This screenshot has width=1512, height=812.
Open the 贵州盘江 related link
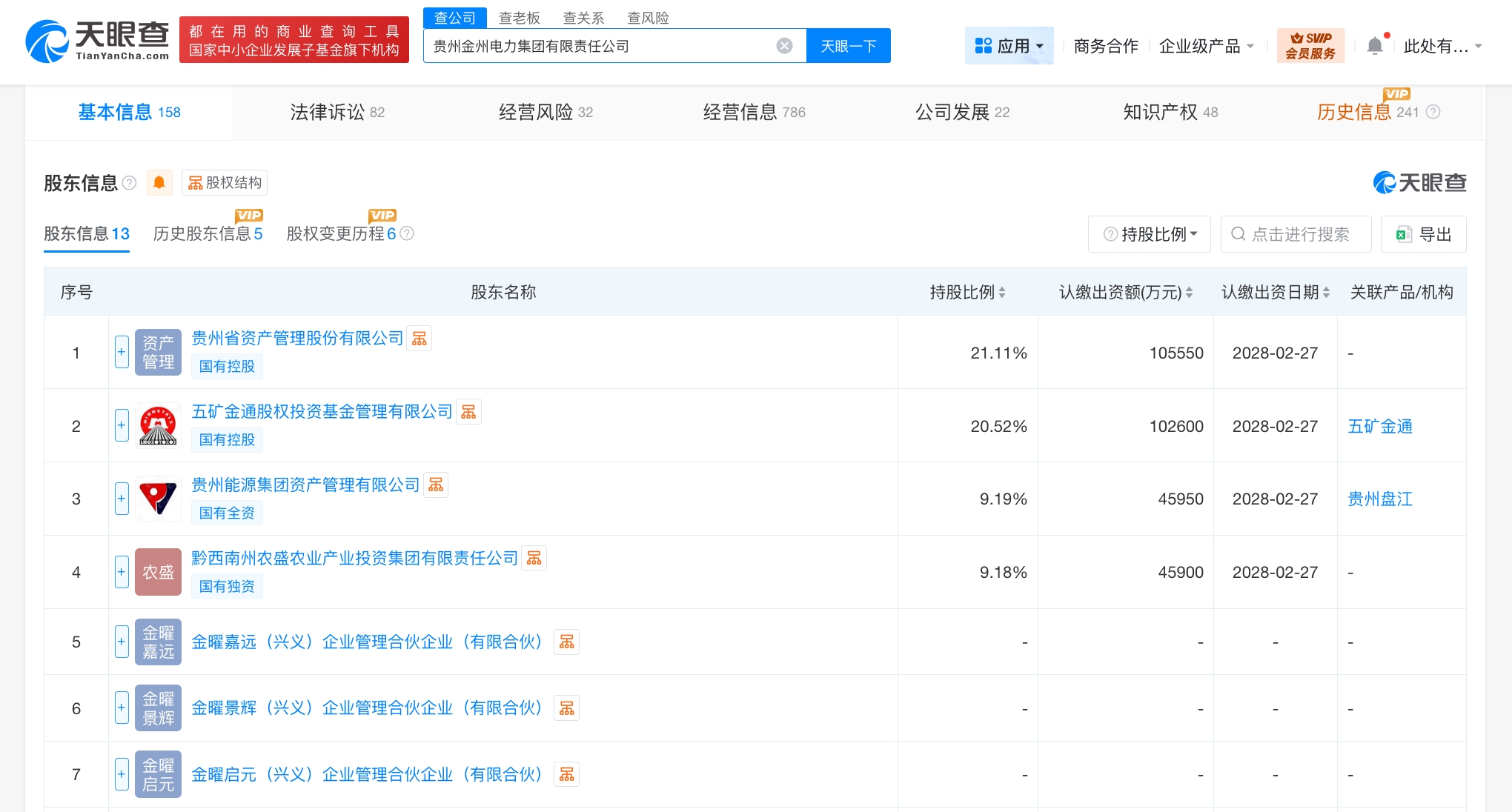click(1379, 499)
